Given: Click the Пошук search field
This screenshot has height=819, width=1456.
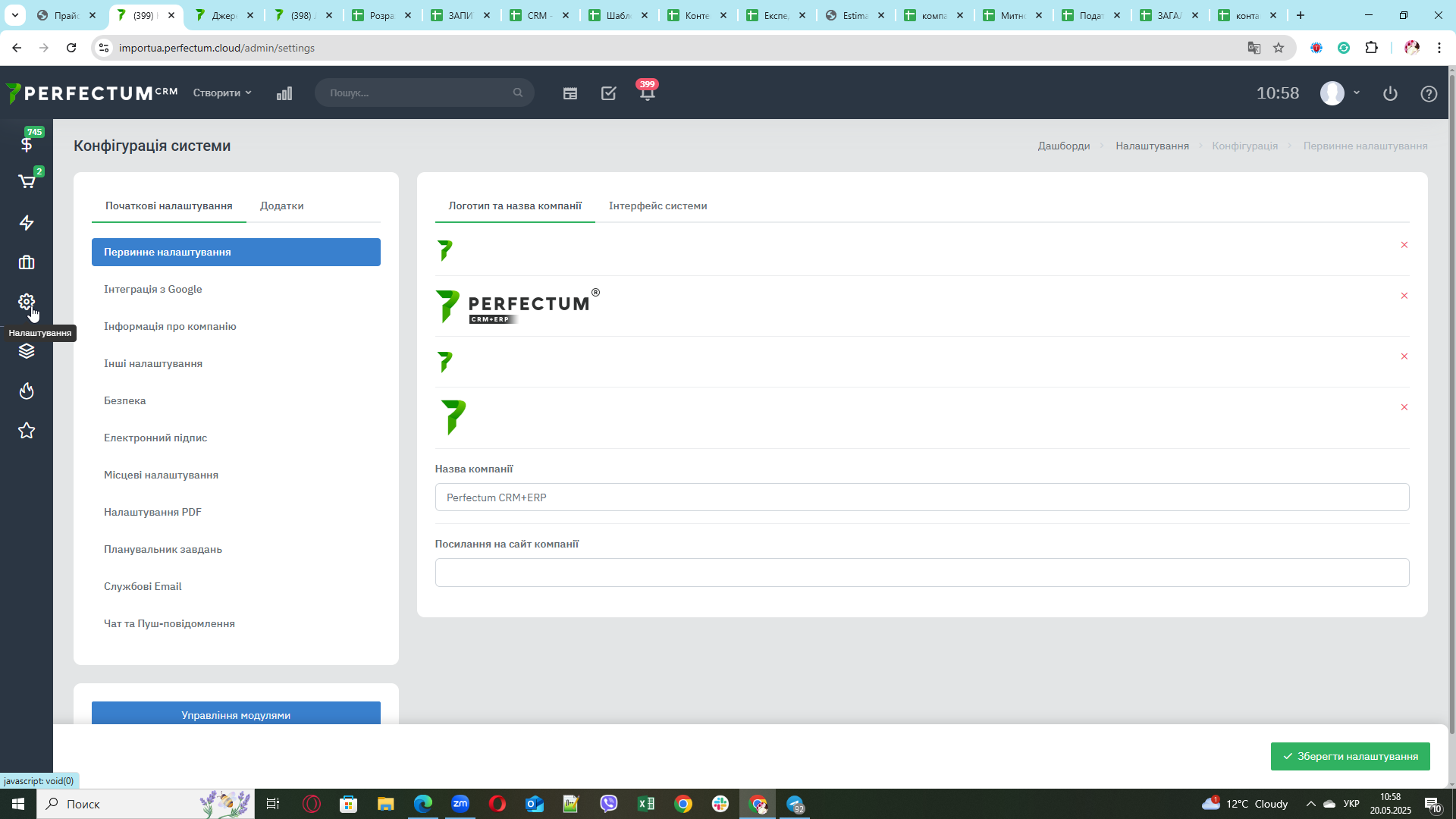Looking at the screenshot, I should tap(425, 93).
